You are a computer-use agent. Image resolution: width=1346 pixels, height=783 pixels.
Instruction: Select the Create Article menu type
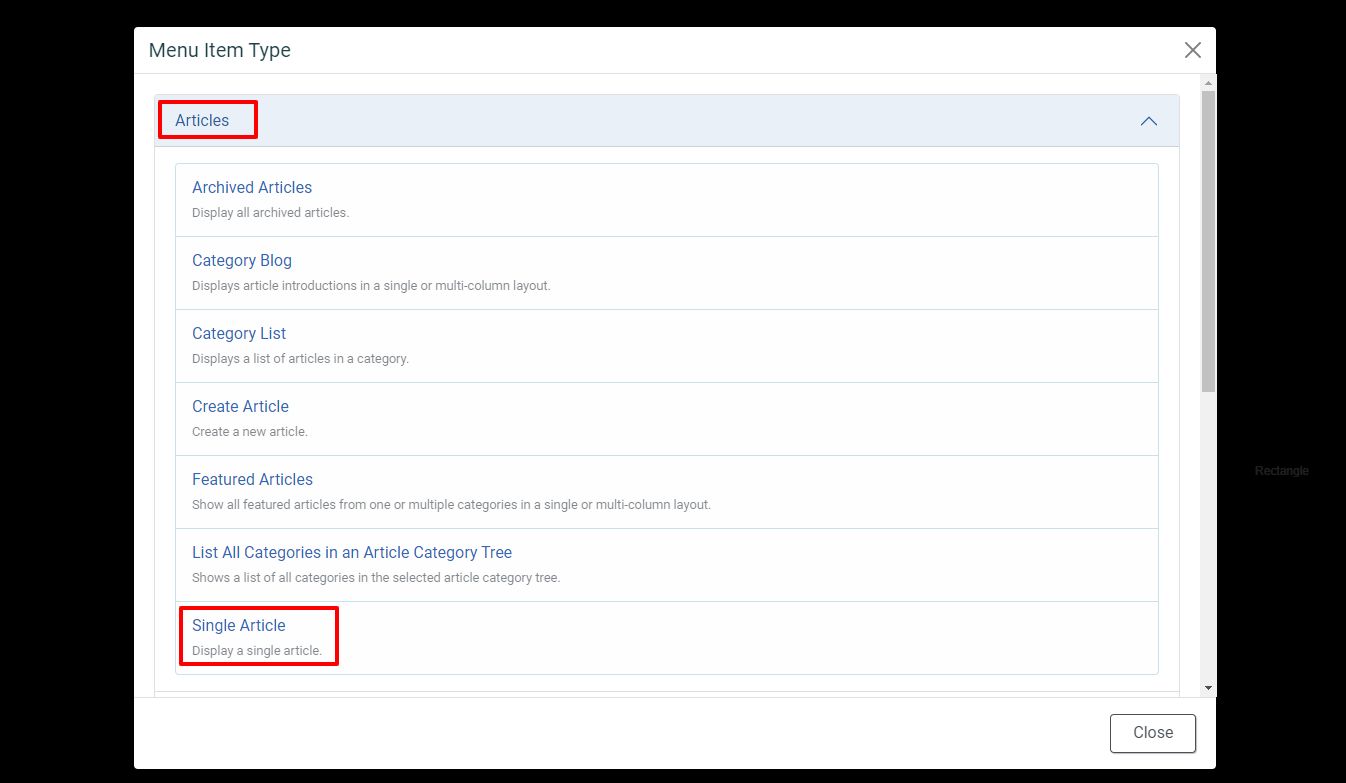(666, 419)
